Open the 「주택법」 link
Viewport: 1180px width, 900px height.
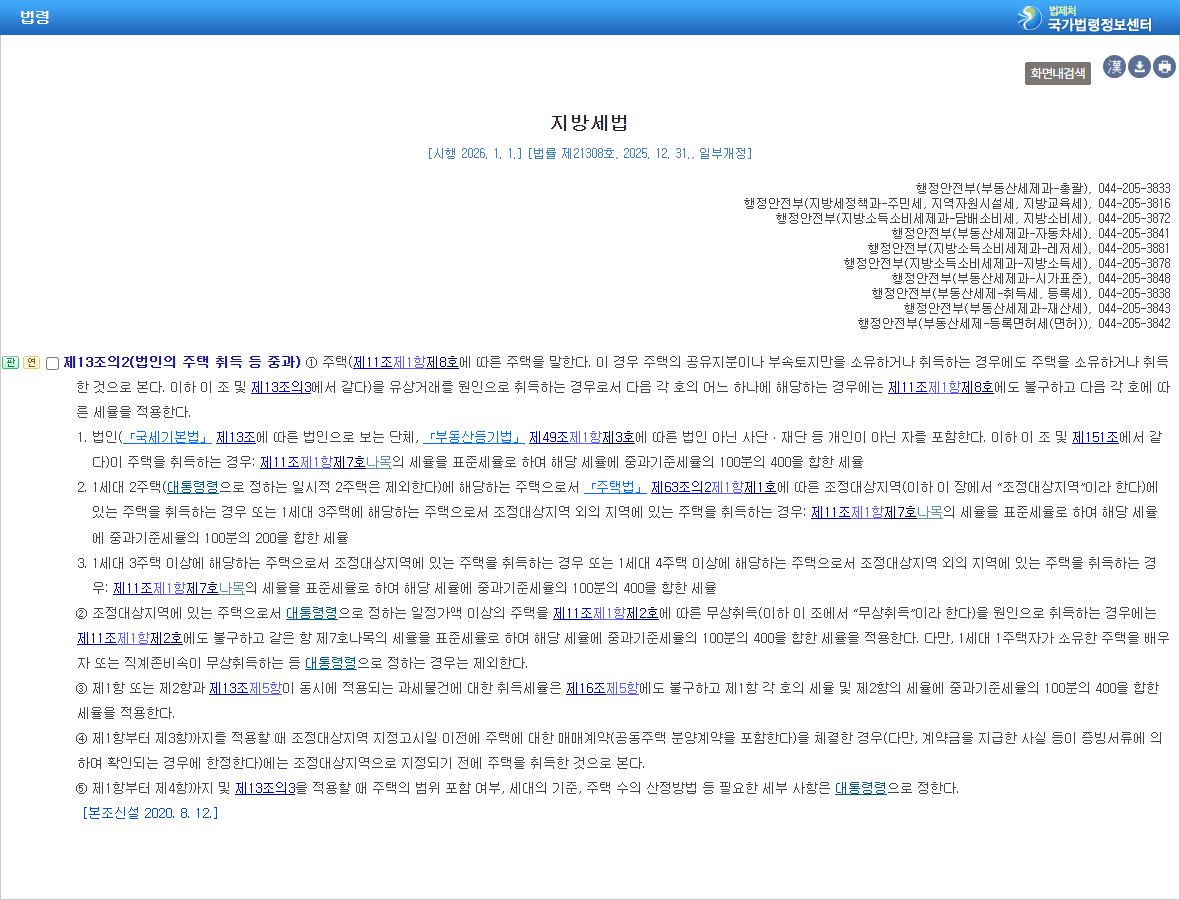(x=615, y=488)
